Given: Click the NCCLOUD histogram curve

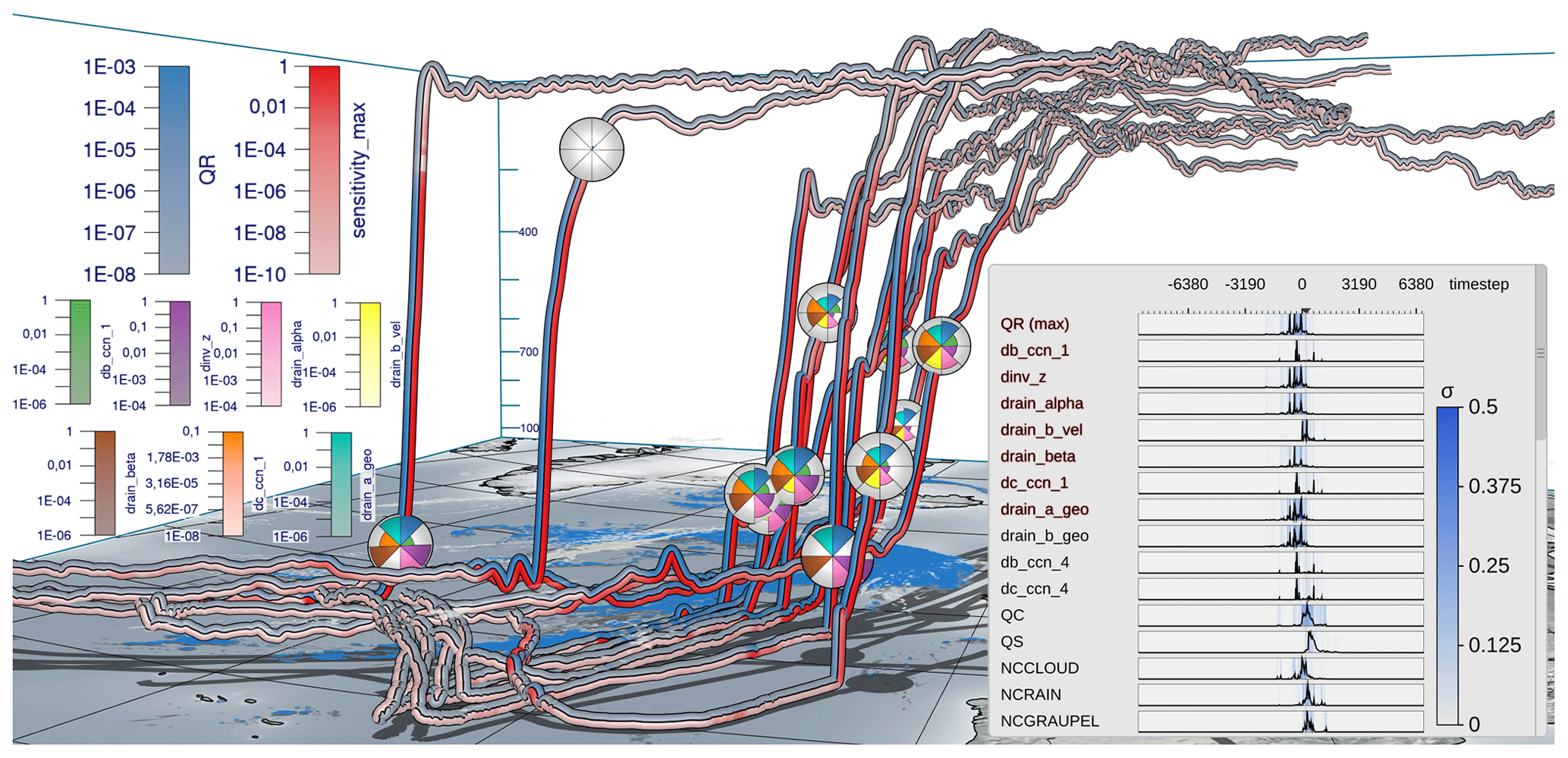Looking at the screenshot, I should point(1302,669).
